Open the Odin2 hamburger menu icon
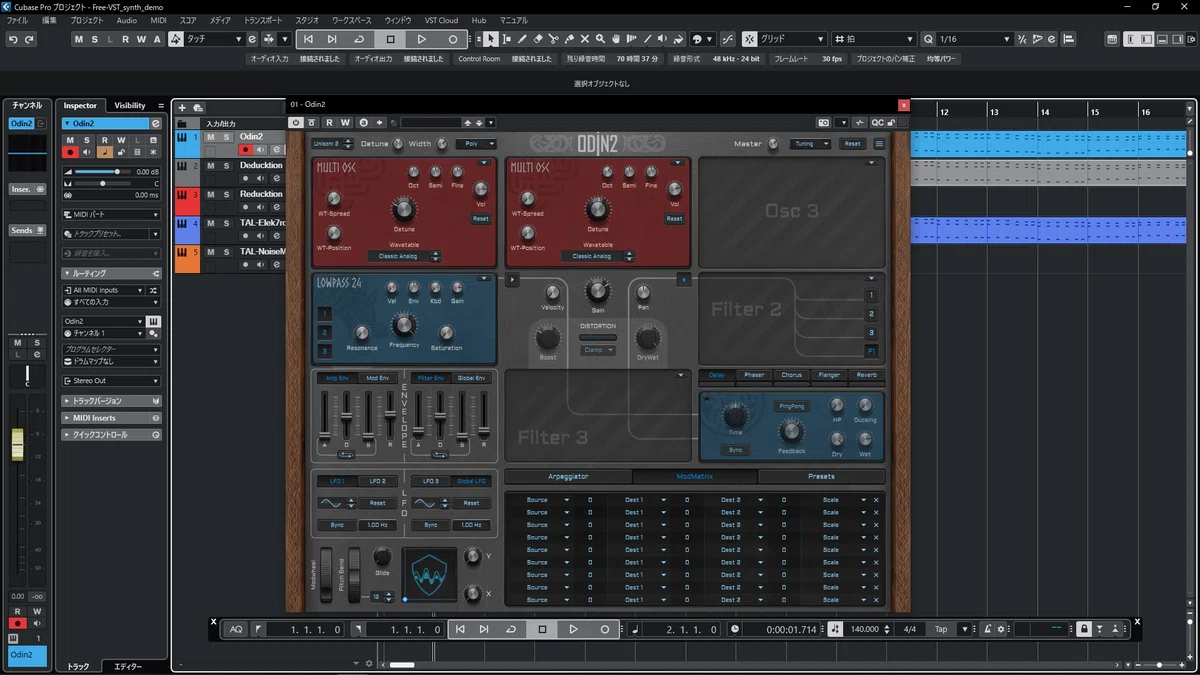Screen dimensions: 1200x675 879,143
